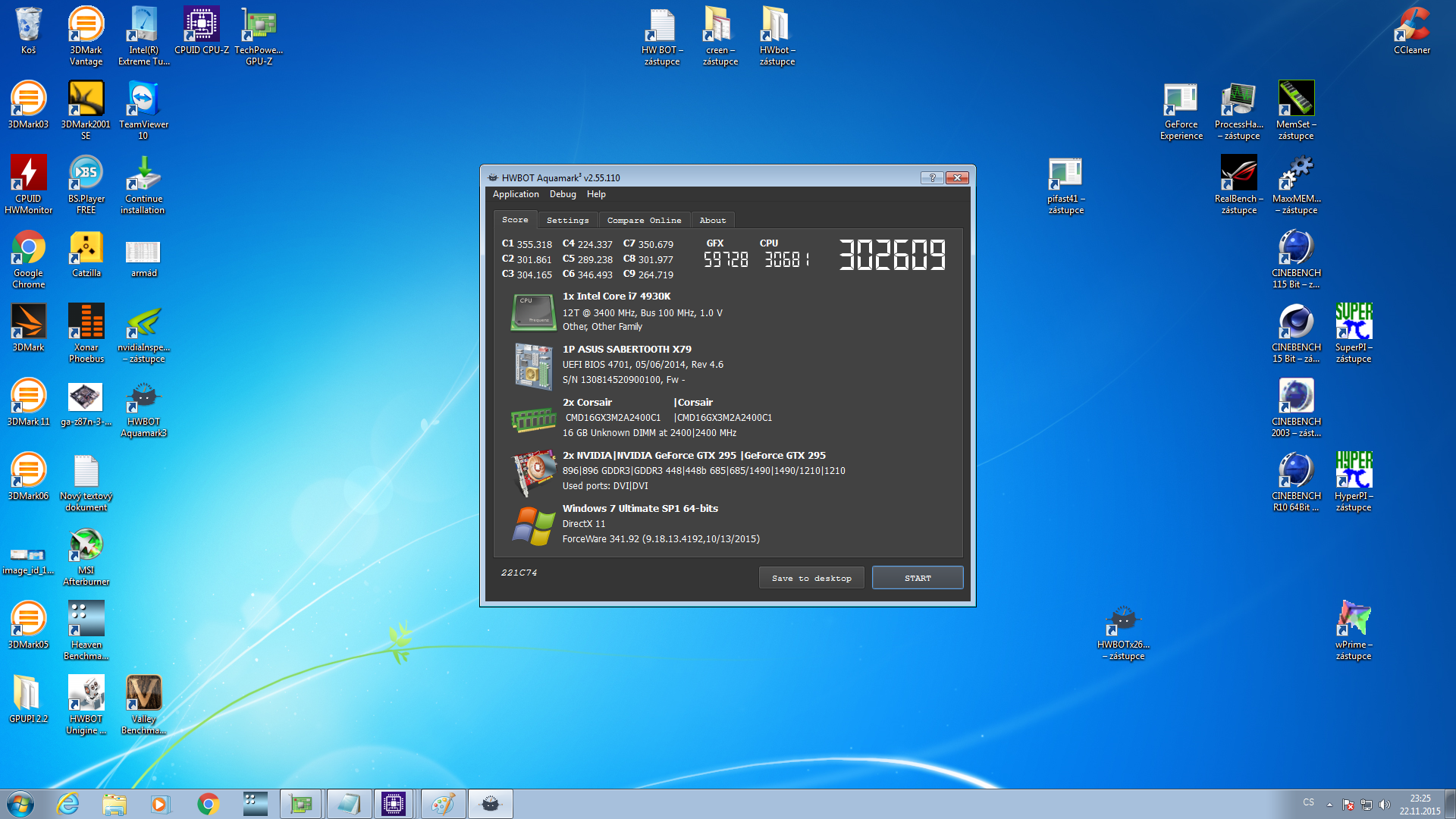Open 3DMark2001 SE desktop shortcut
The width and height of the screenshot is (1456, 819).
(86, 111)
